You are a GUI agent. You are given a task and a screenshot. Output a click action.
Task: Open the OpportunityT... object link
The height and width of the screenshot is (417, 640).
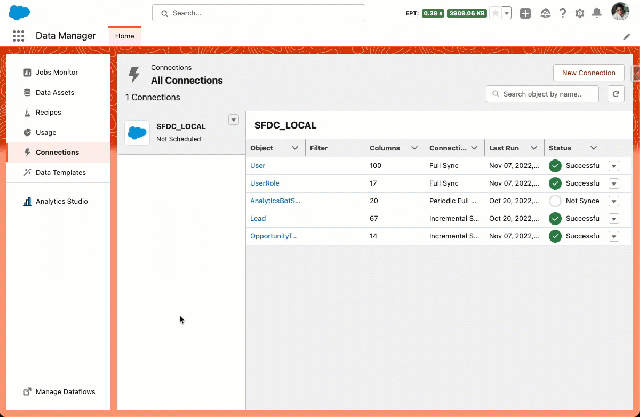273,236
